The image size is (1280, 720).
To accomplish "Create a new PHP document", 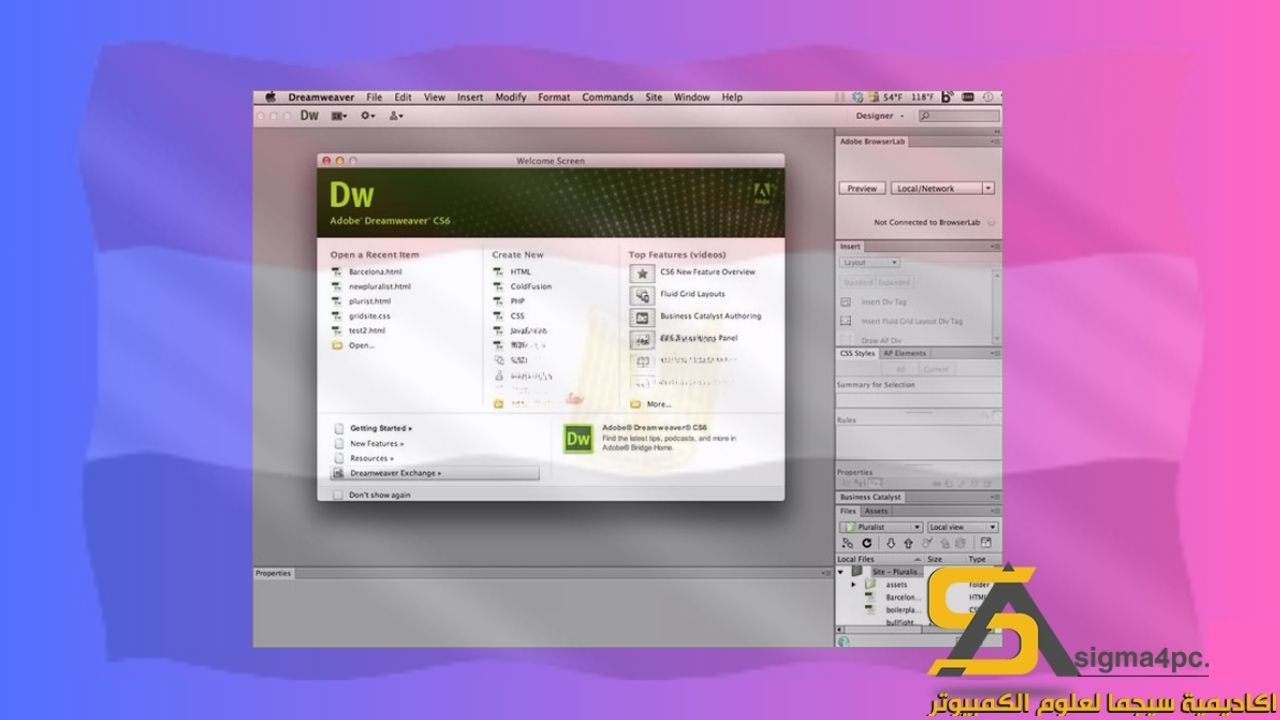I will pos(518,301).
